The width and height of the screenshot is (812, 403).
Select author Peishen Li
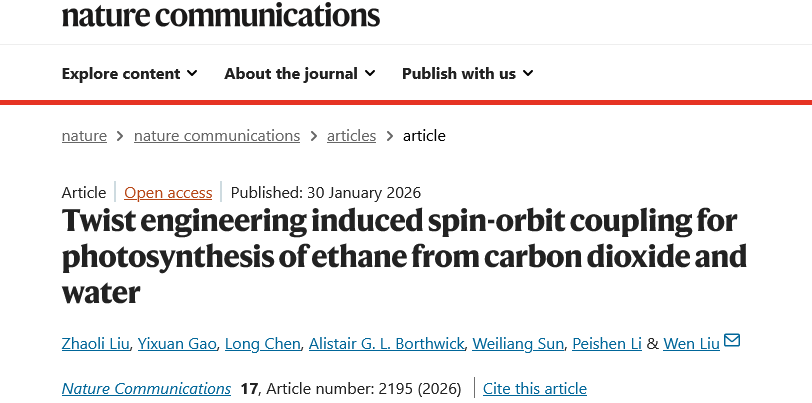pyautogui.click(x=607, y=343)
